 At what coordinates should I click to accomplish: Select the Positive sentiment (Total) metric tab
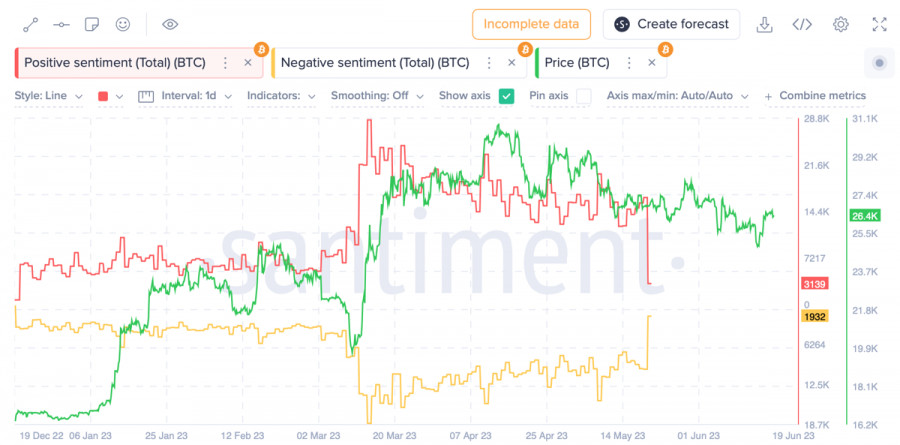[114, 63]
